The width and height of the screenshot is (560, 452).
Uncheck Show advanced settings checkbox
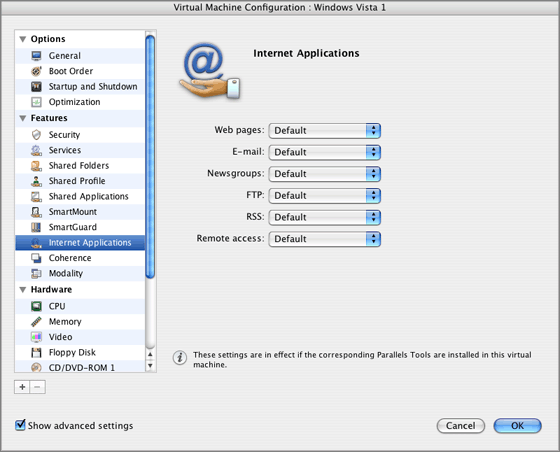[20, 425]
